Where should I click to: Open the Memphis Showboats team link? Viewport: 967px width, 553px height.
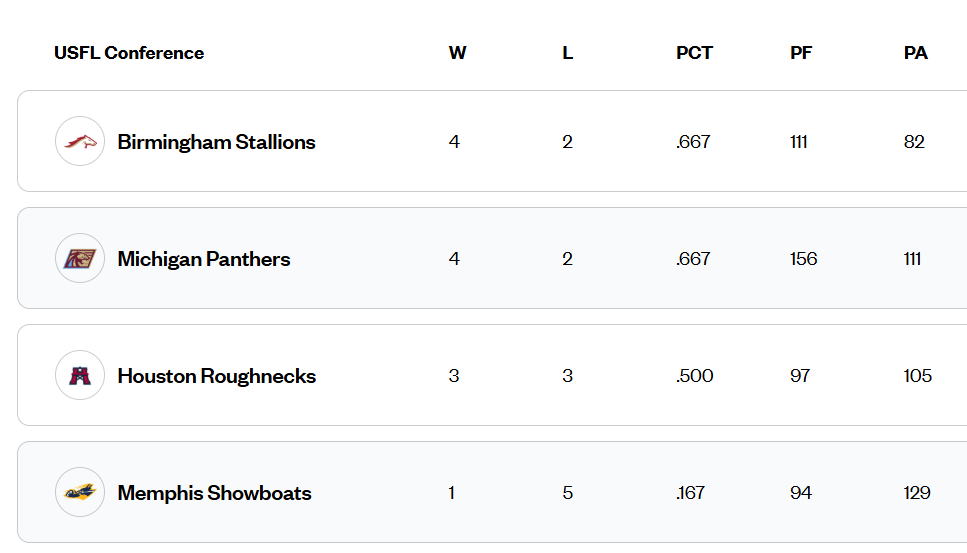[214, 493]
